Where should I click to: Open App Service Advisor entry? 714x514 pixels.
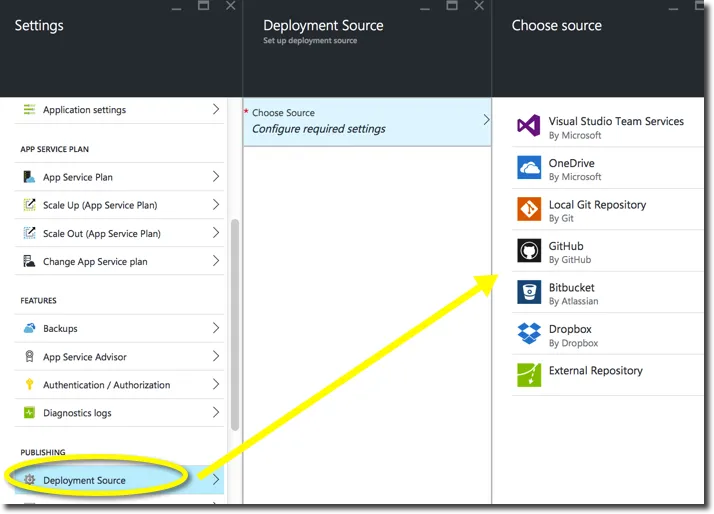pyautogui.click(x=85, y=357)
